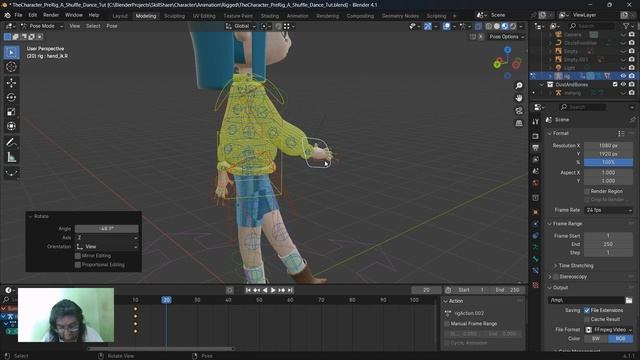Select the Breakdowner pose tool
This screenshot has width=640, height=360.
pyautogui.click(x=11, y=173)
